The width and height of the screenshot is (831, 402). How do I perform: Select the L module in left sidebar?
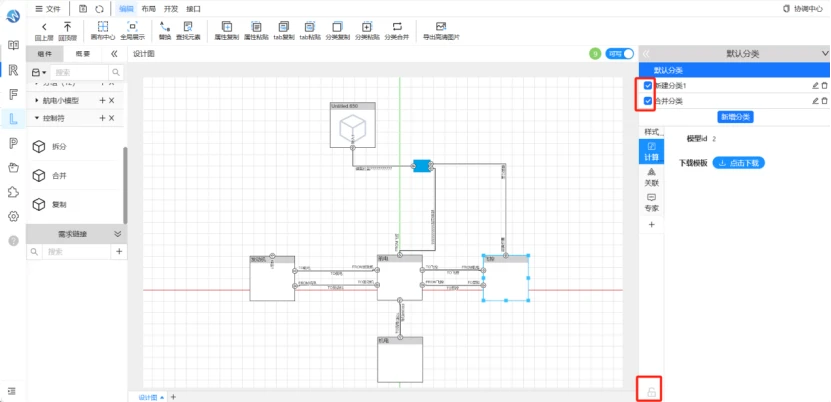click(14, 119)
